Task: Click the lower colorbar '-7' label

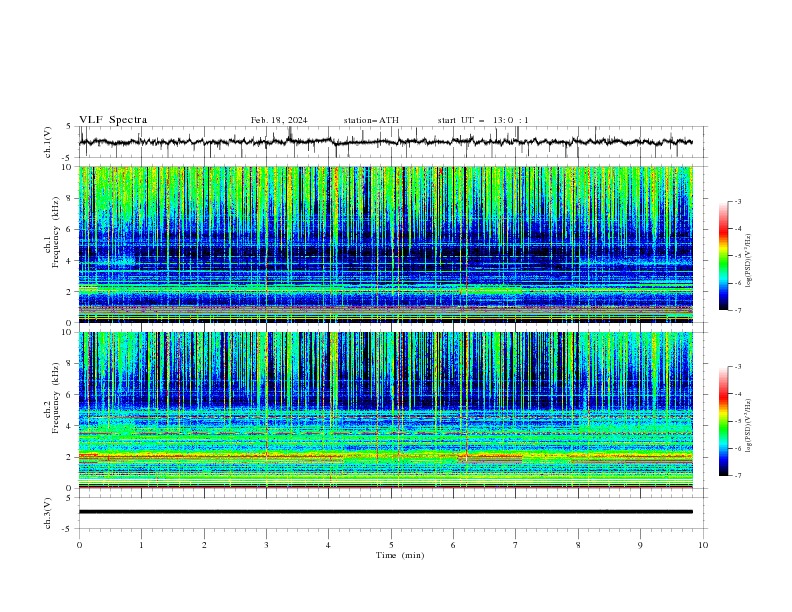Action: (x=737, y=475)
